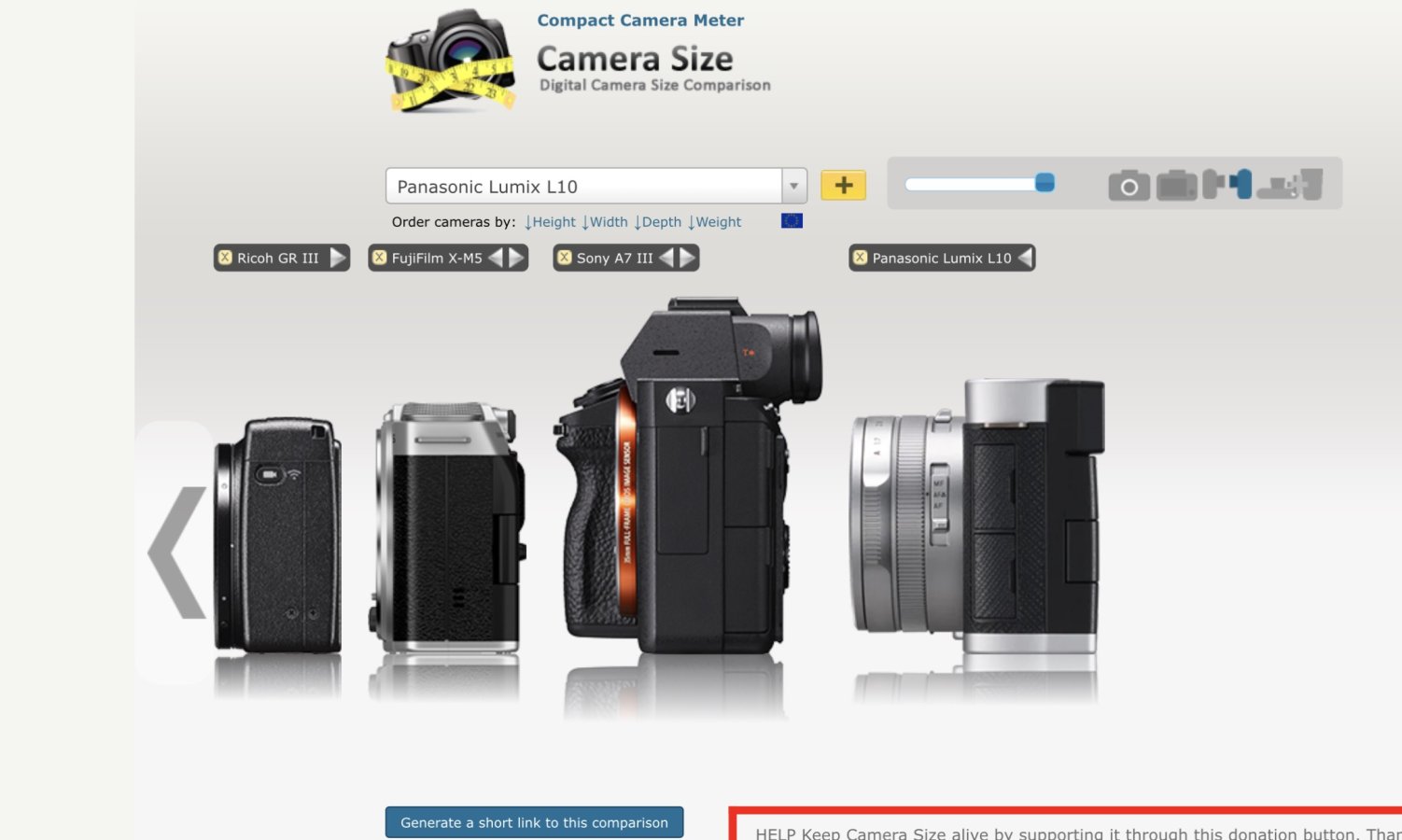Click the Digital Camera Size Comparison subtitle
The width and height of the screenshot is (1402, 840).
[655, 85]
